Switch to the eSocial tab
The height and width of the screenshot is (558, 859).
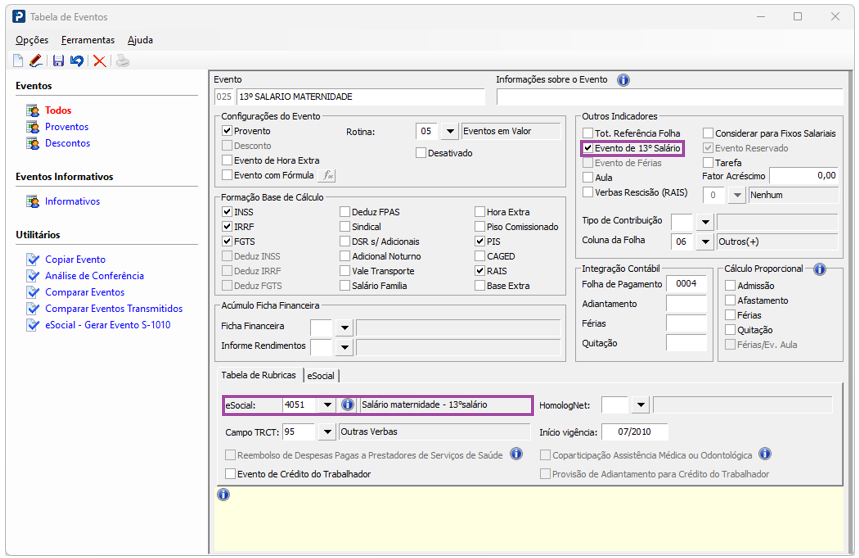(x=321, y=375)
